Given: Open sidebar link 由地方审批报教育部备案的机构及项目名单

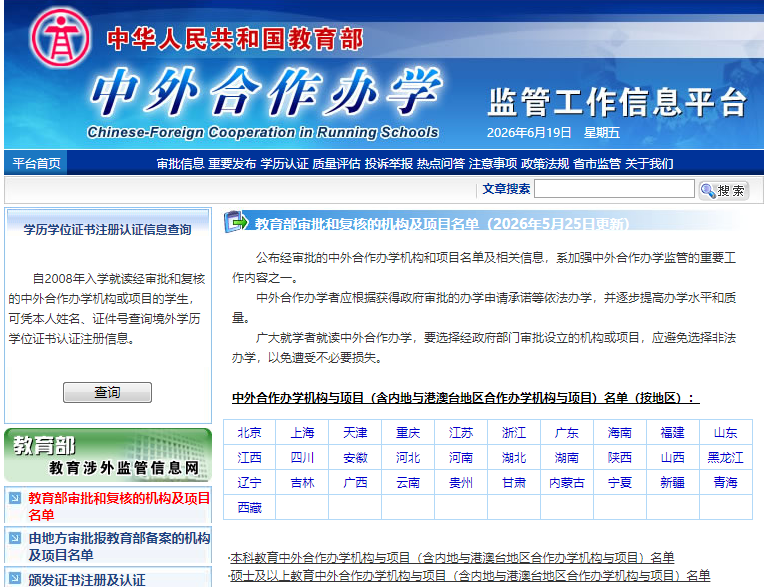Looking at the screenshot, I should click(119, 546).
